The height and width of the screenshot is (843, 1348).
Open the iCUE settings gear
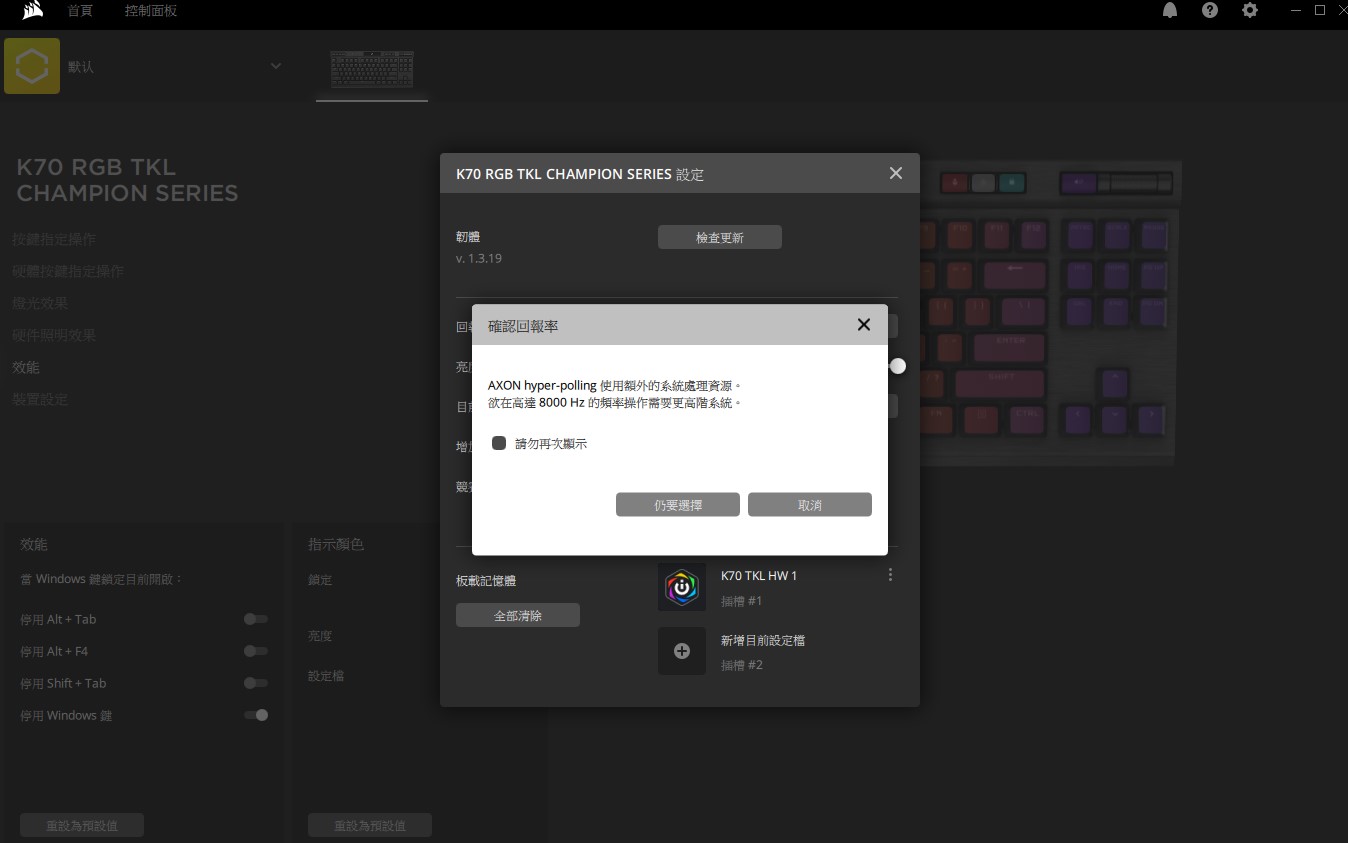coord(1250,11)
